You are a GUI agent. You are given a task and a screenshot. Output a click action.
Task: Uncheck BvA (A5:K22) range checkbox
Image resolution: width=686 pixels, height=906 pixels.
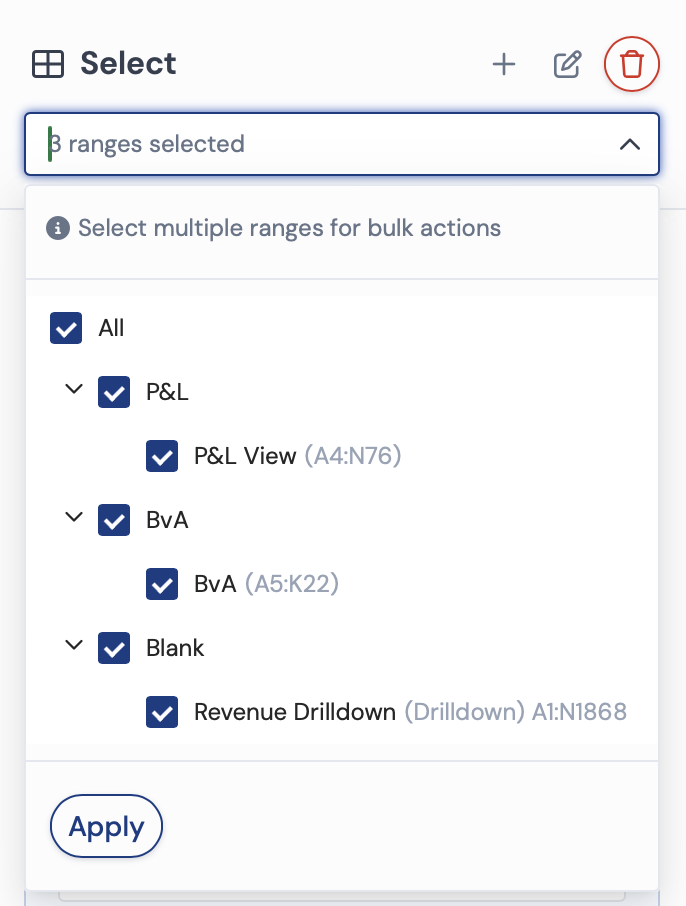click(x=162, y=584)
